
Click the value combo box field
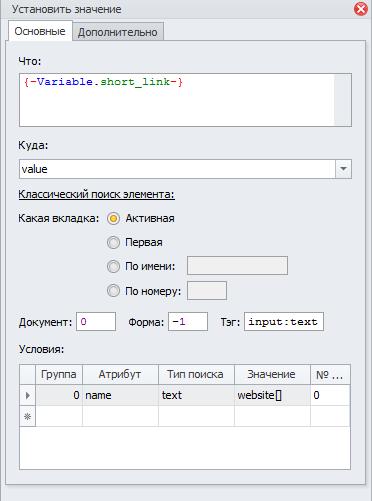(x=177, y=169)
